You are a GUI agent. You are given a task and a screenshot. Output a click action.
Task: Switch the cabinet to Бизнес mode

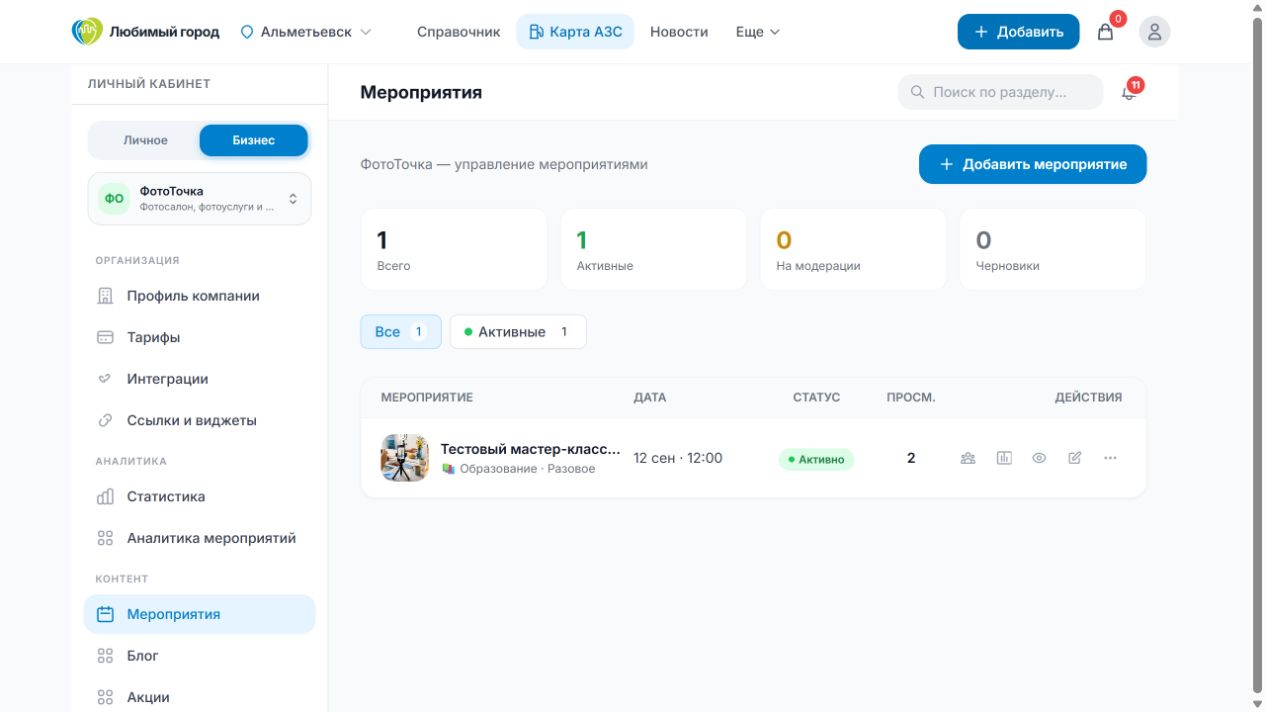(x=254, y=140)
